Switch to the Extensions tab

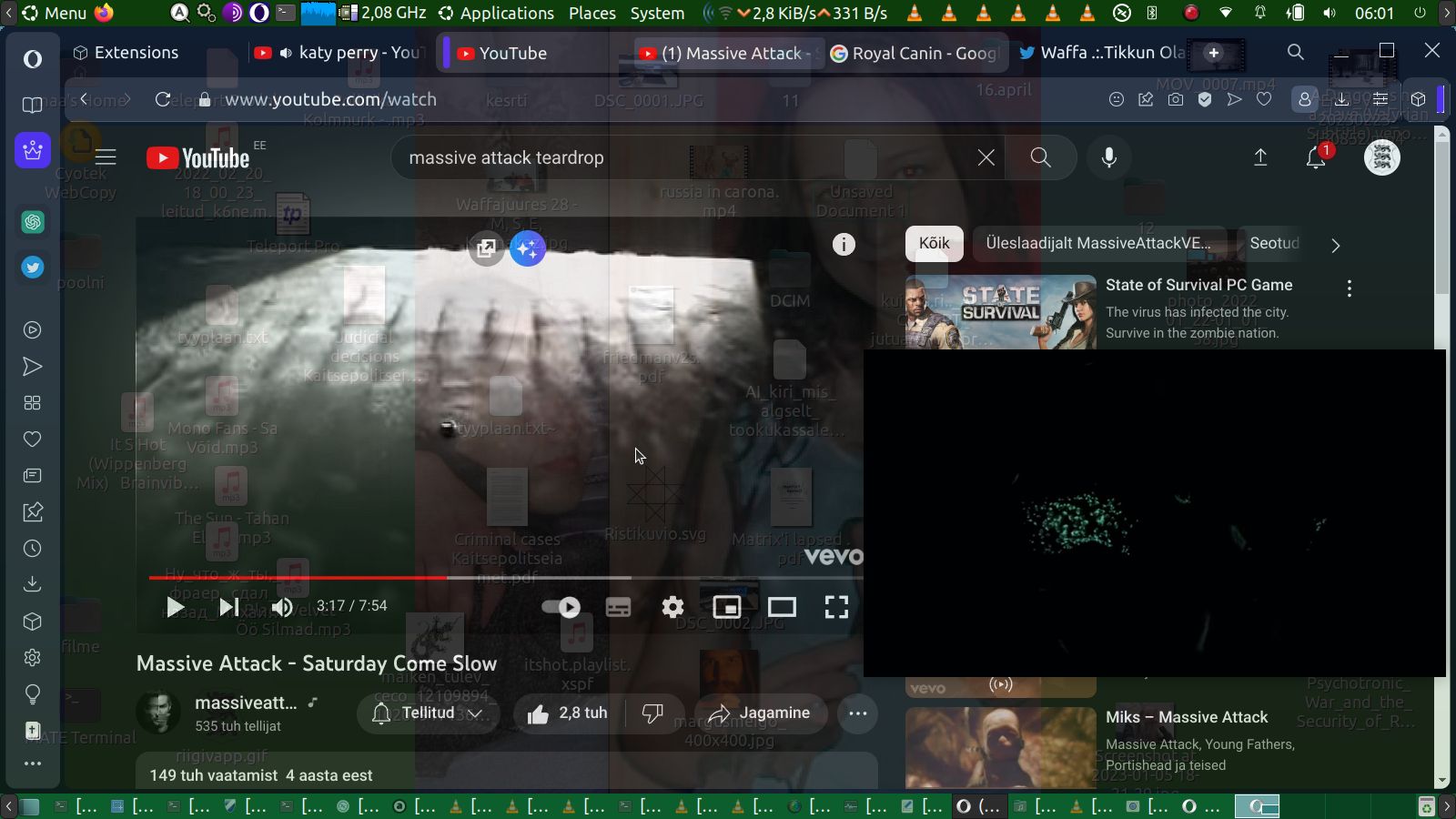[127, 53]
